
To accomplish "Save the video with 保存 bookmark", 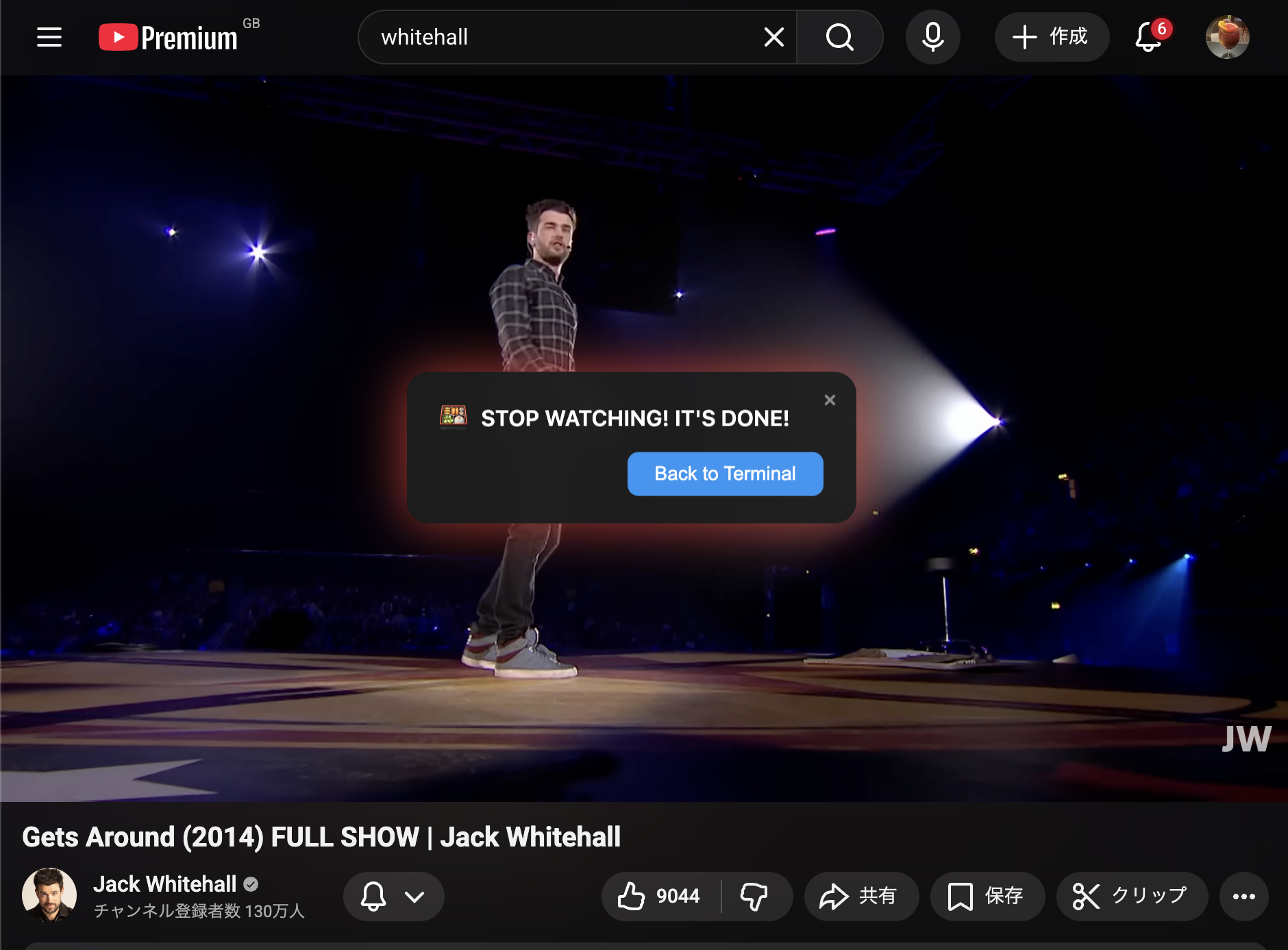I will pos(987,897).
